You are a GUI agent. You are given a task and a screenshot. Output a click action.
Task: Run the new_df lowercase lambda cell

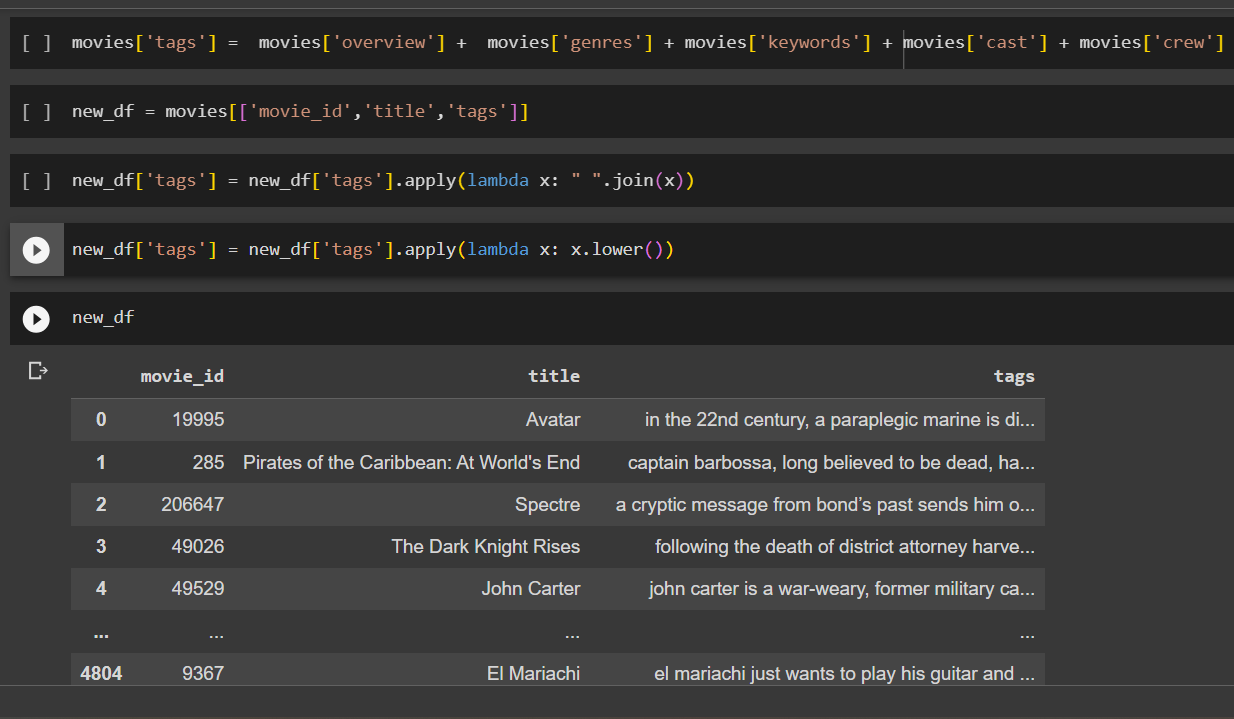coord(36,248)
